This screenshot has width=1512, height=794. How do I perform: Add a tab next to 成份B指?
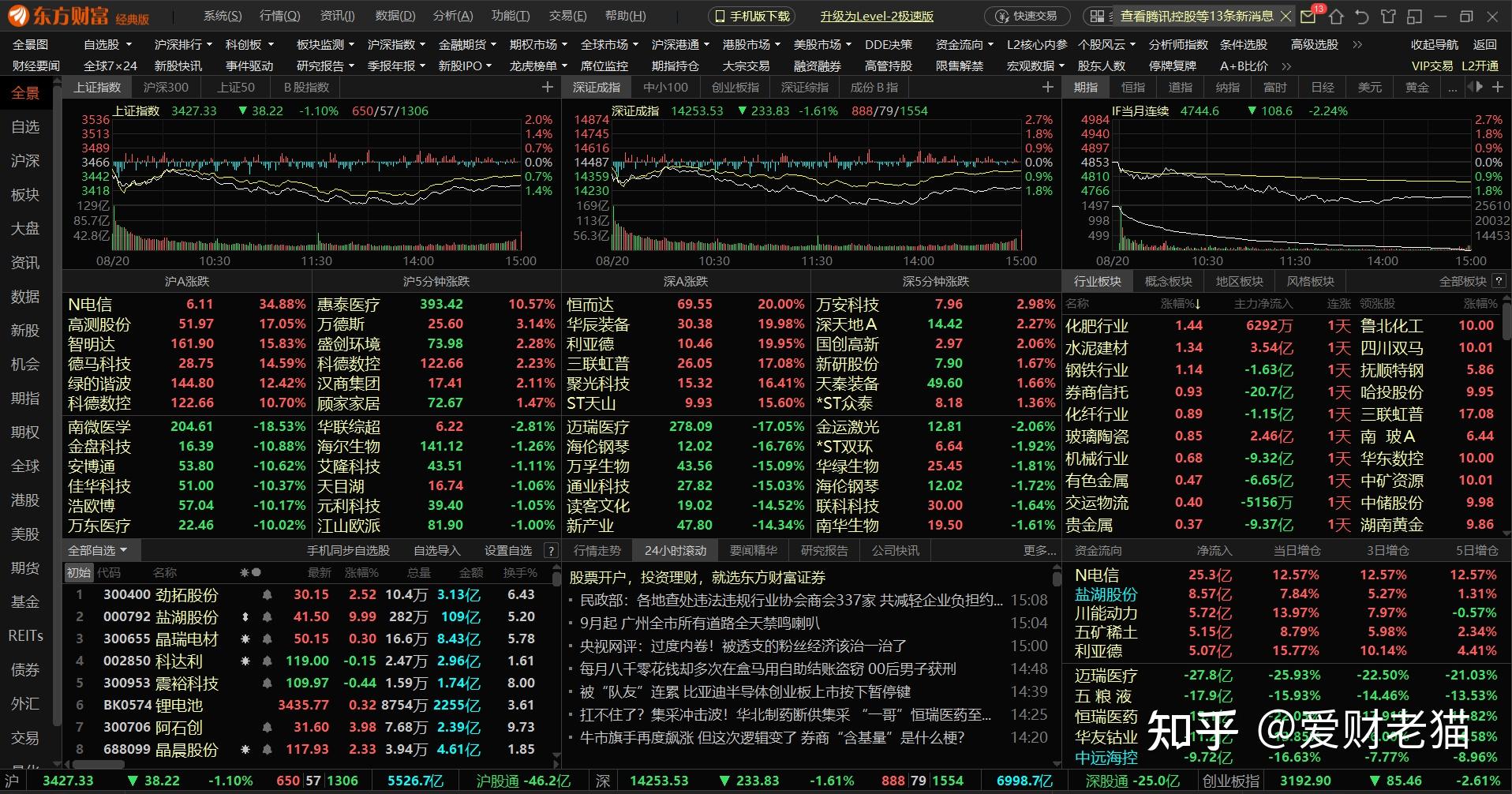(1047, 87)
